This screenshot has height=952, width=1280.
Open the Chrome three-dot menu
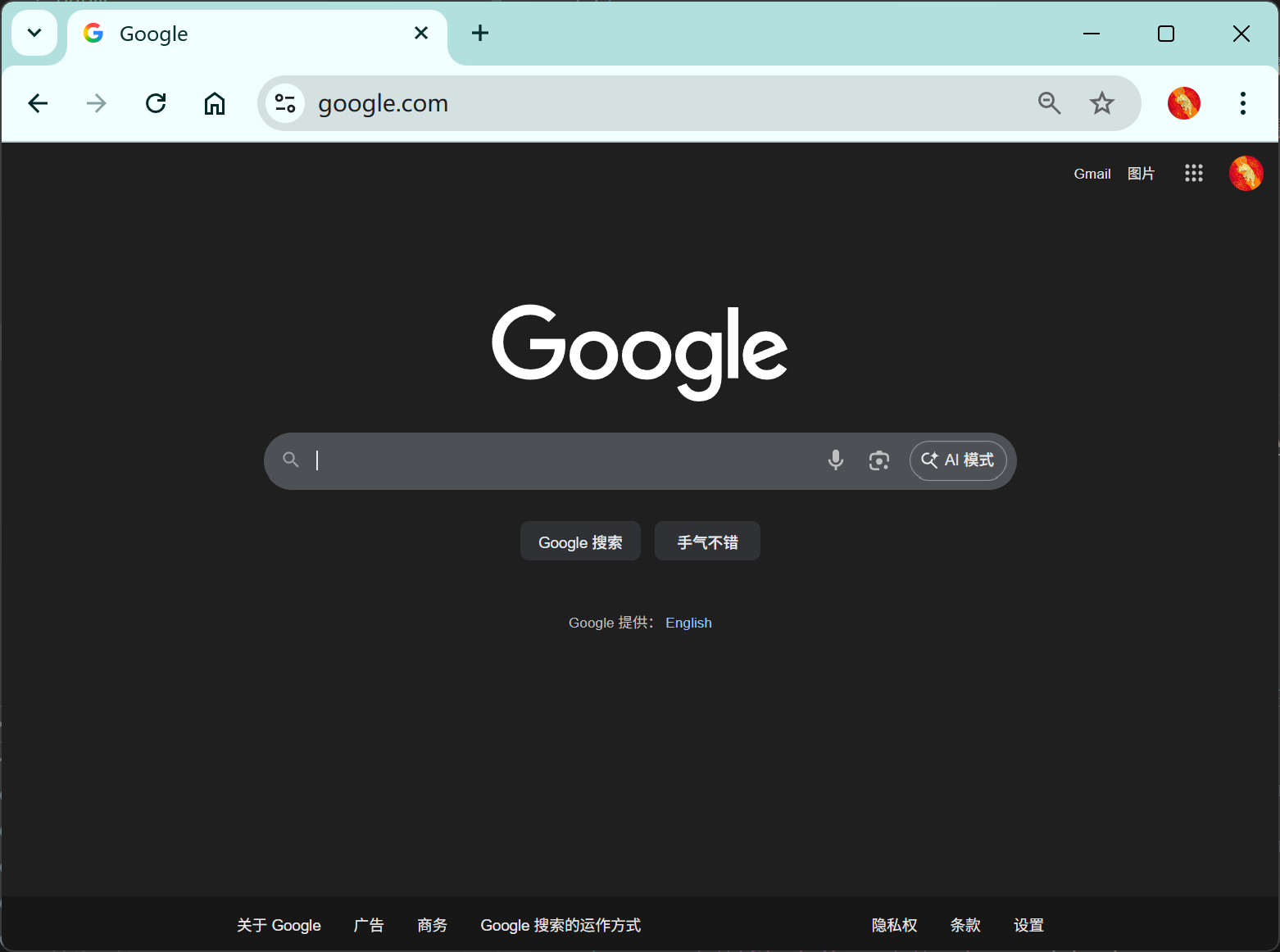coord(1242,103)
